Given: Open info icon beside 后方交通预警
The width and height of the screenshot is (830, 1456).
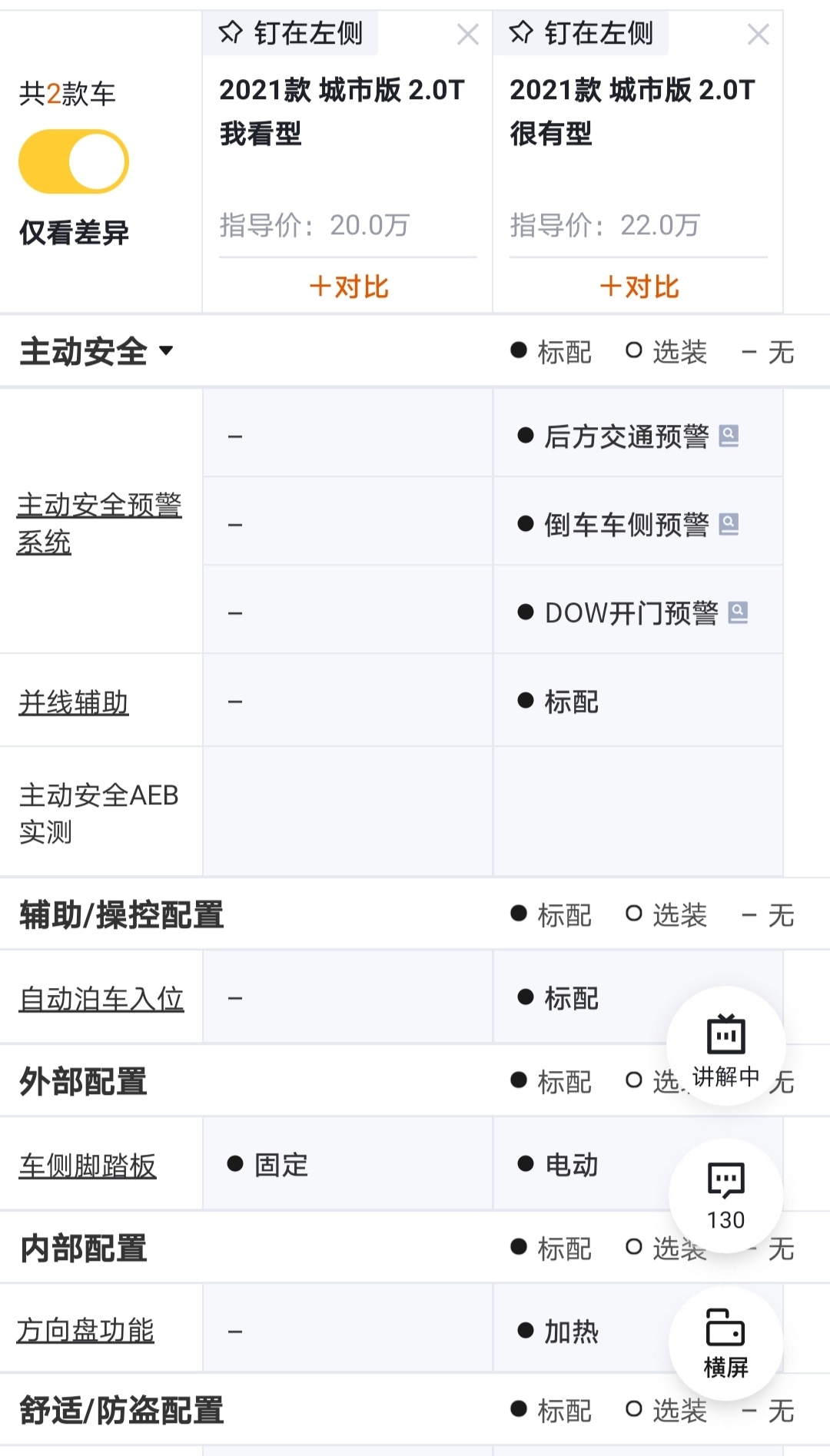Looking at the screenshot, I should [x=729, y=436].
